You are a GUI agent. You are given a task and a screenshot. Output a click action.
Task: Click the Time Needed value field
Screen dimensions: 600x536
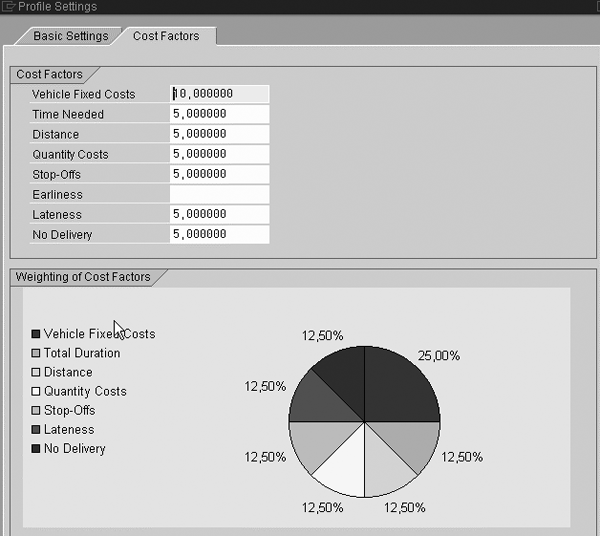219,114
